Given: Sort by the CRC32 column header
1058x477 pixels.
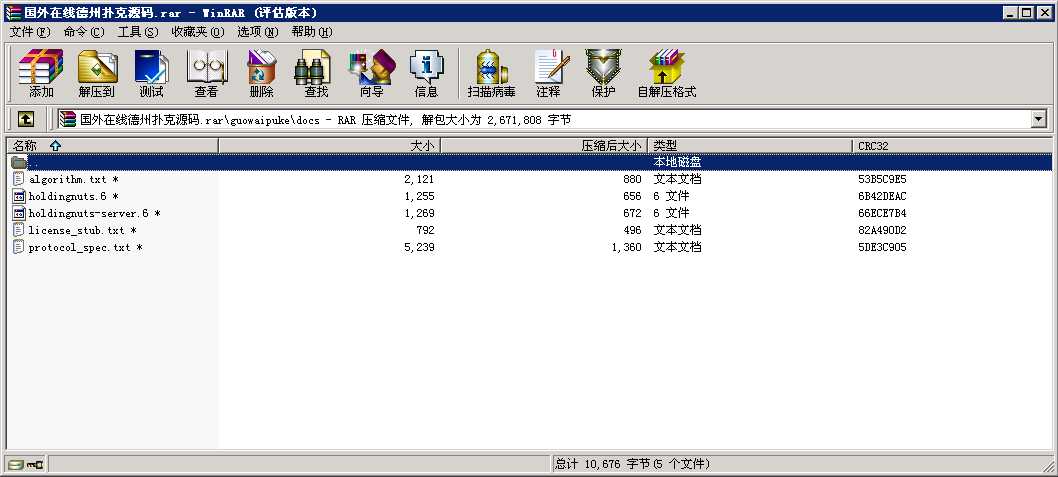Looking at the screenshot, I should (x=951, y=145).
